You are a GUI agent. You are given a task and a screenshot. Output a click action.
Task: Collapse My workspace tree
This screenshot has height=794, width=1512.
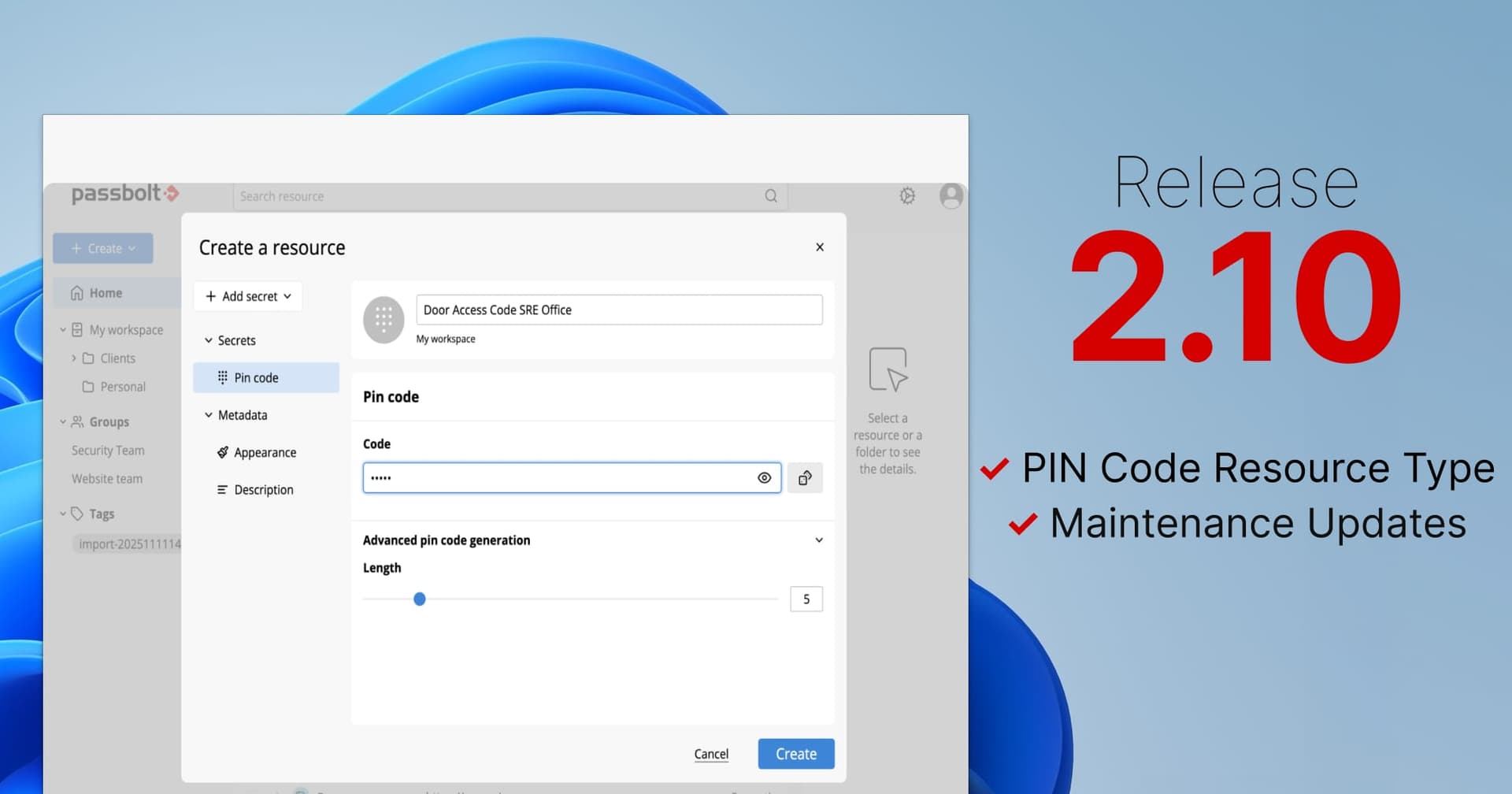[x=63, y=330]
